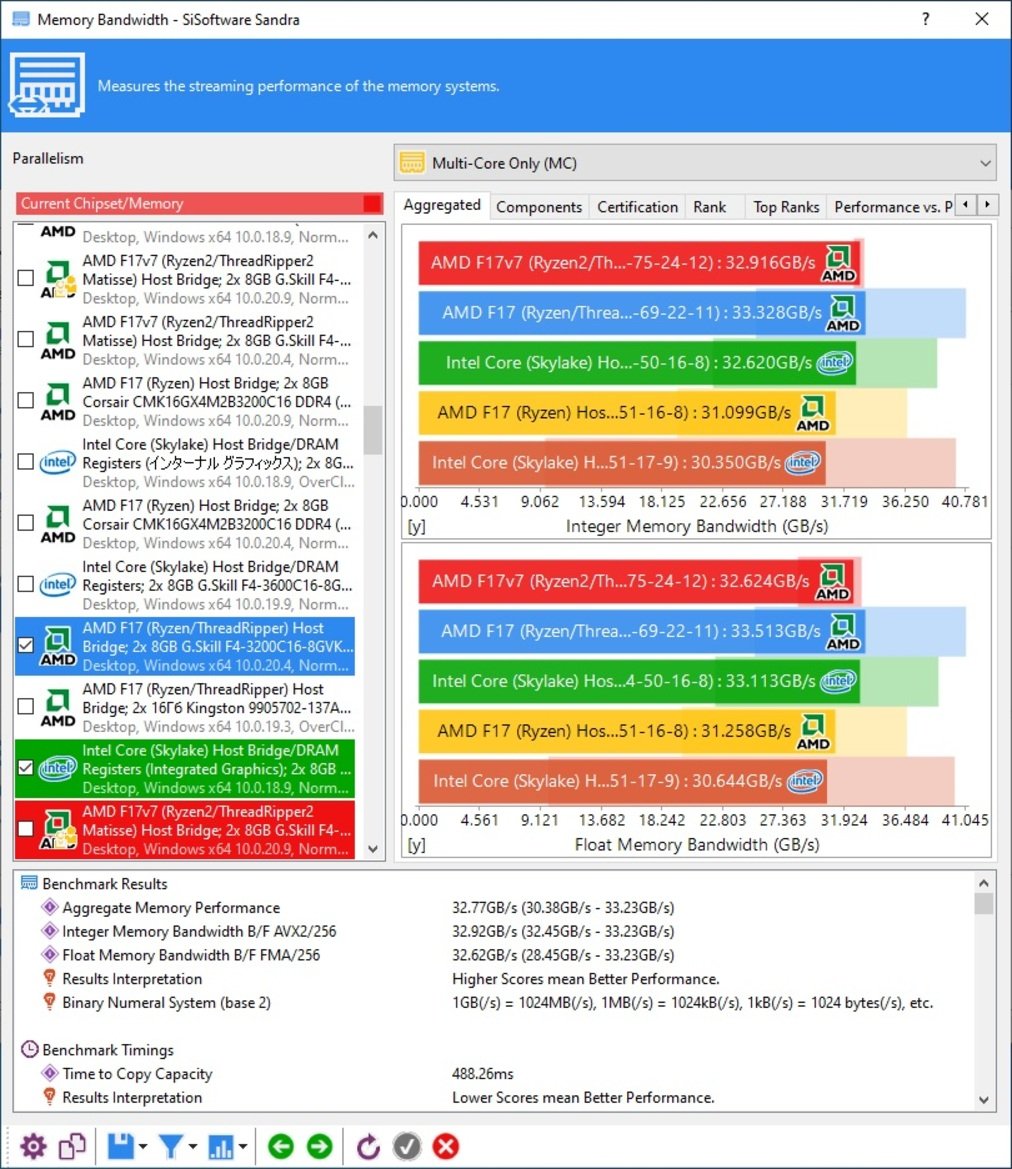Click the up arrow of the results panel scrollbar
1012x1169 pixels.
[x=984, y=883]
